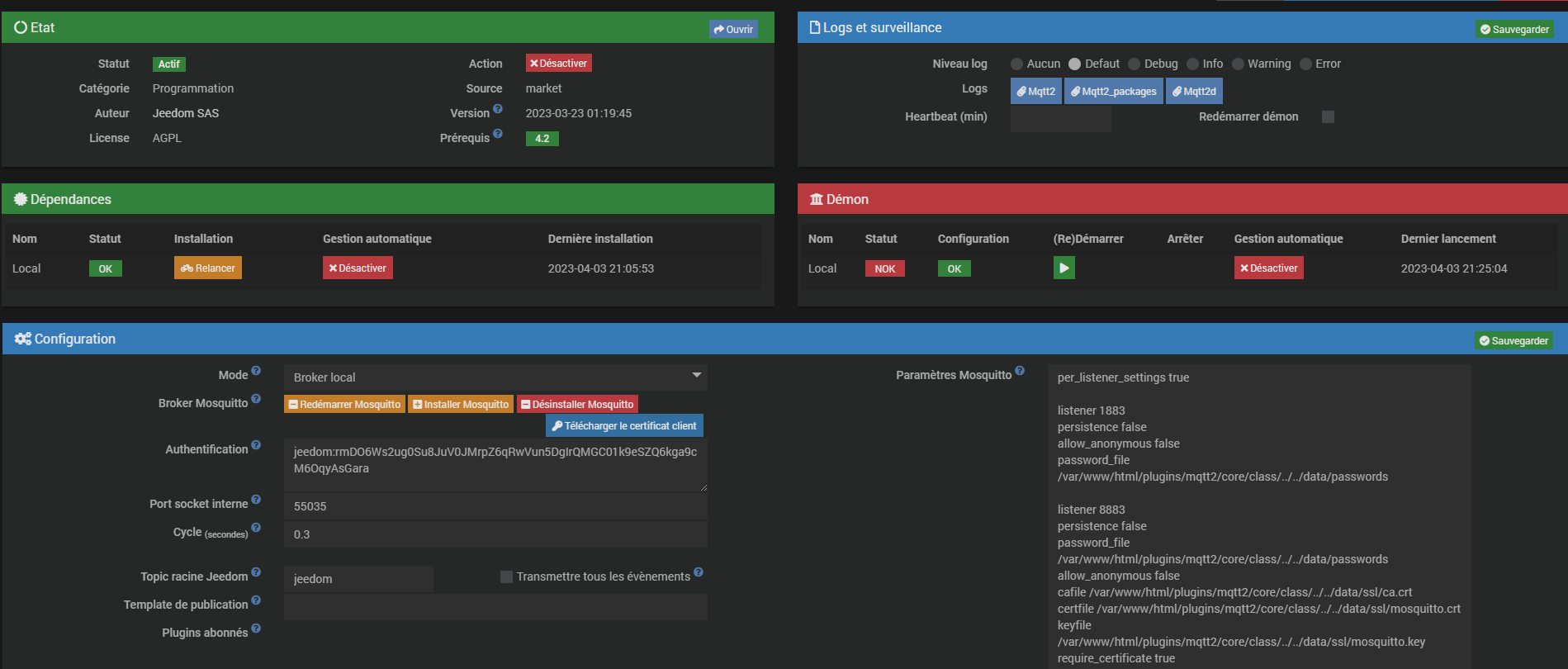Viewport: 1568px width, 669px height.
Task: Click the help icon beside Paramètres Mosquitto
Action: pyautogui.click(x=1020, y=371)
